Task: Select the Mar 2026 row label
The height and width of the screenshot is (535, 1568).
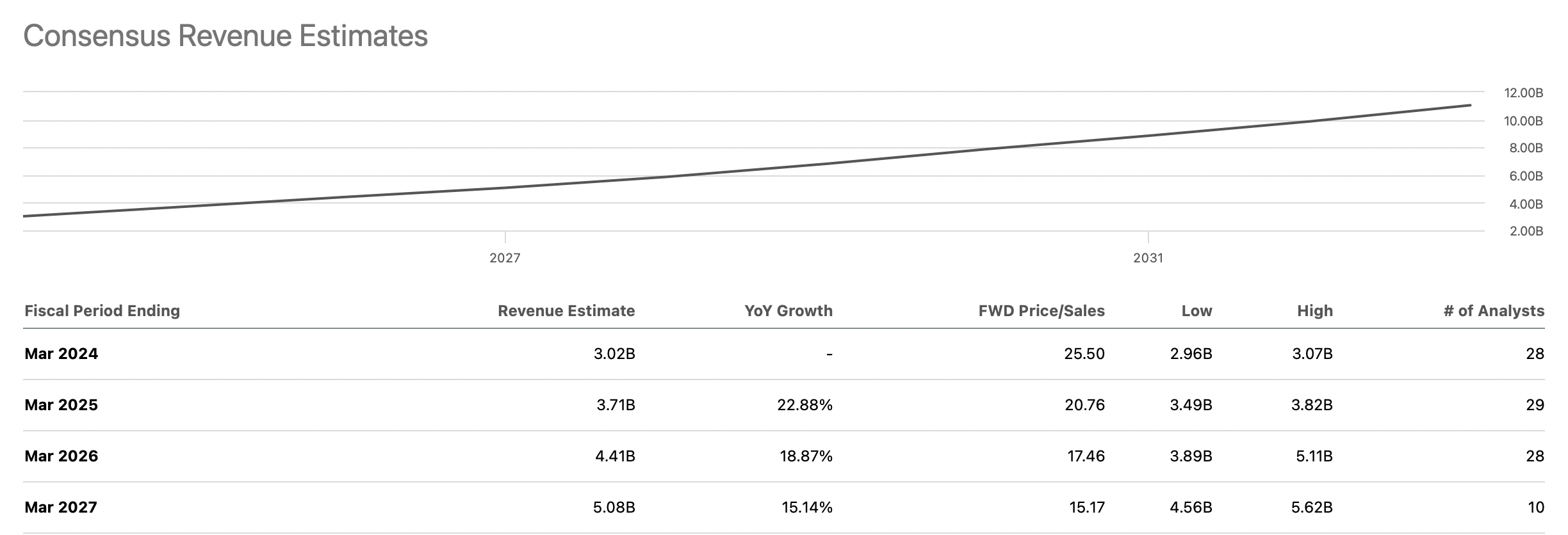Action: 61,456
